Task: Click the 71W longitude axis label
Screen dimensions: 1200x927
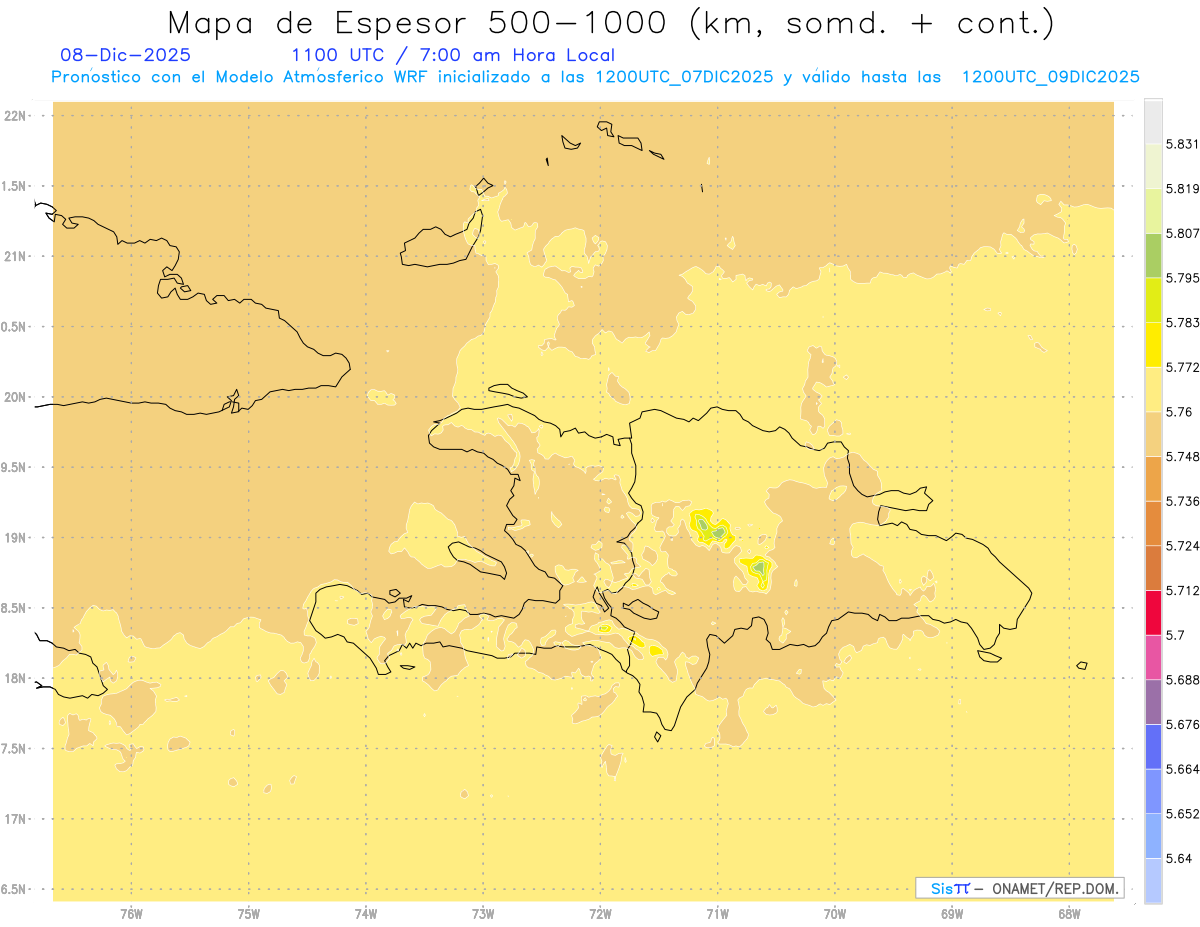Action: pos(718,914)
